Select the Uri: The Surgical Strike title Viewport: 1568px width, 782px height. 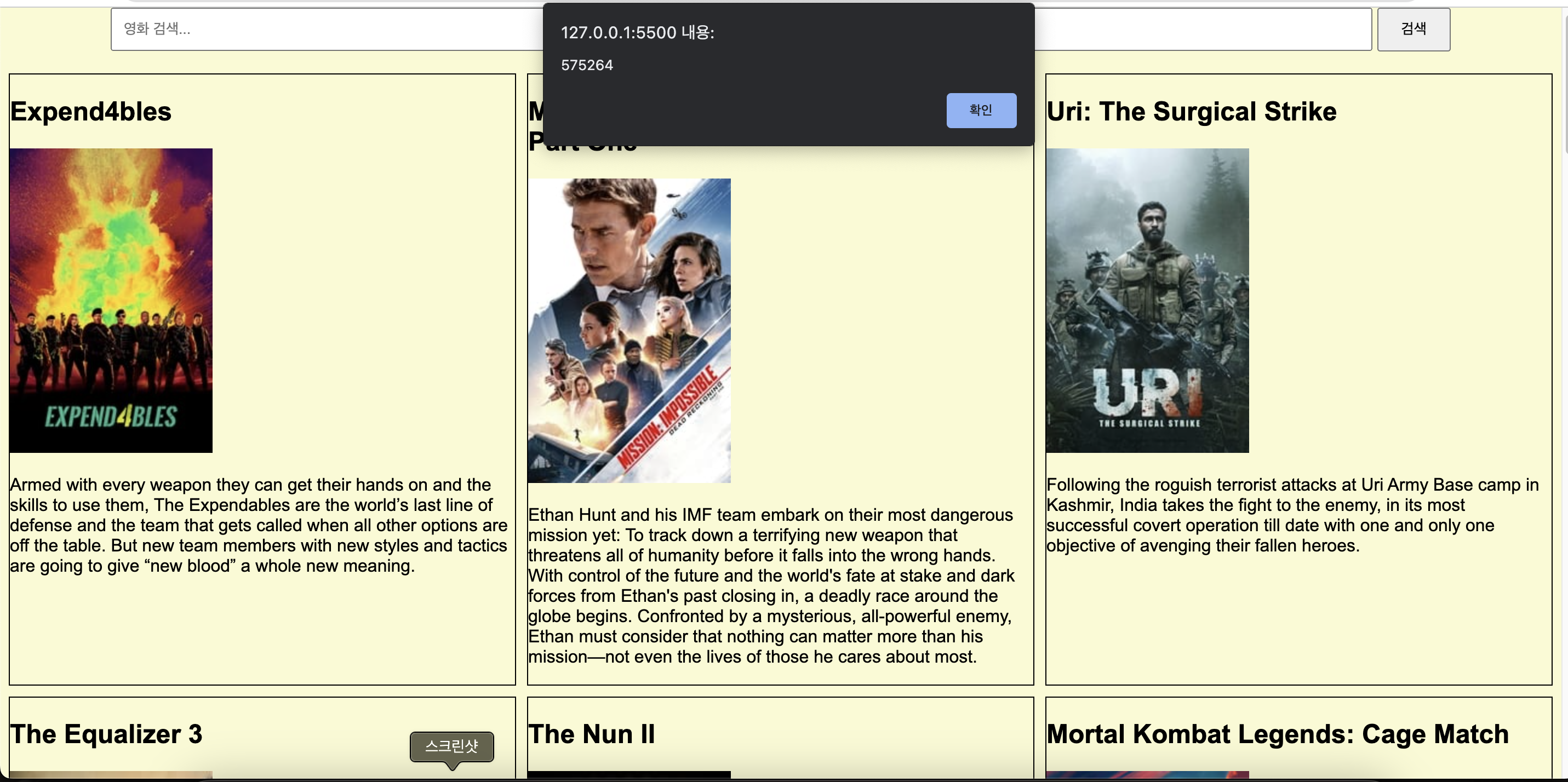(x=1191, y=112)
